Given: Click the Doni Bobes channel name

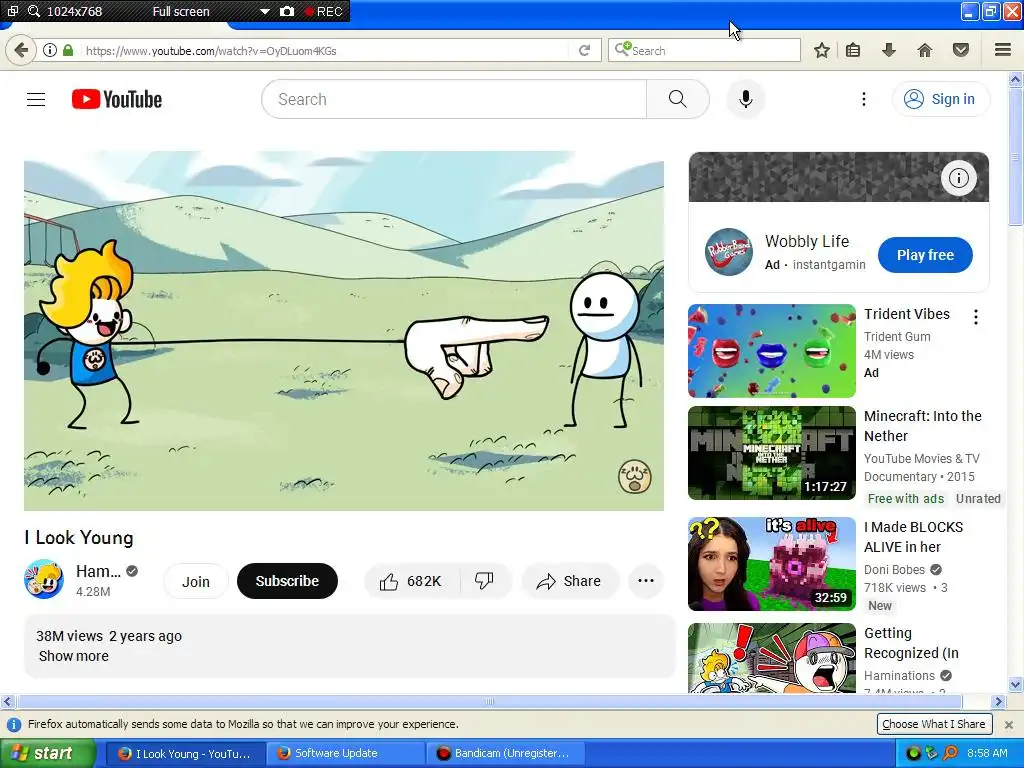Looking at the screenshot, I should 894,569.
